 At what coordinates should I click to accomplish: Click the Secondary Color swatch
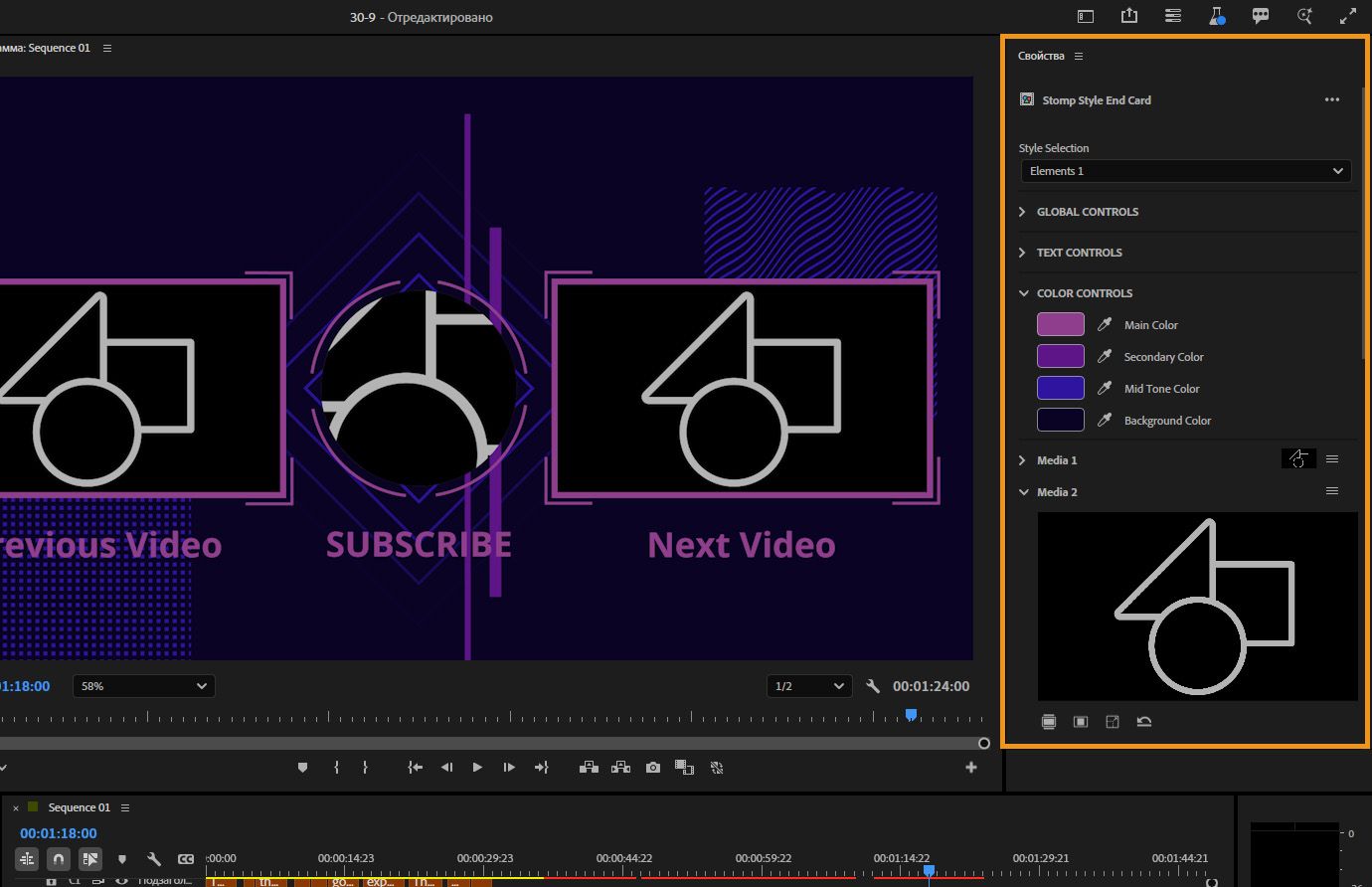click(x=1060, y=357)
